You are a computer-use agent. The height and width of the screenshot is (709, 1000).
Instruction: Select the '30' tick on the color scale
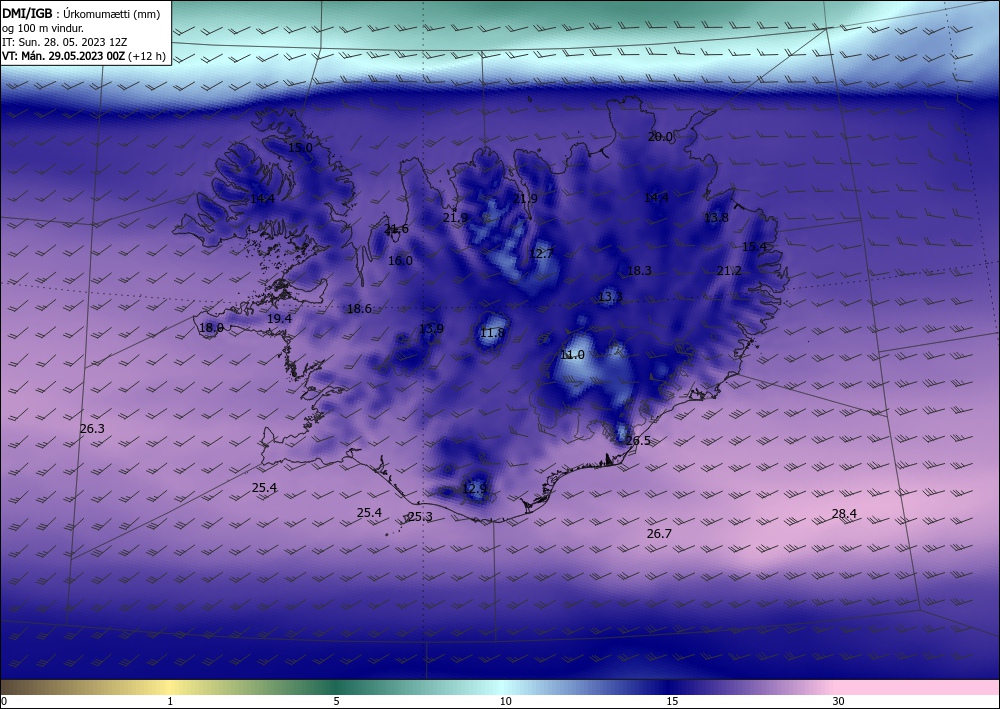pos(839,701)
